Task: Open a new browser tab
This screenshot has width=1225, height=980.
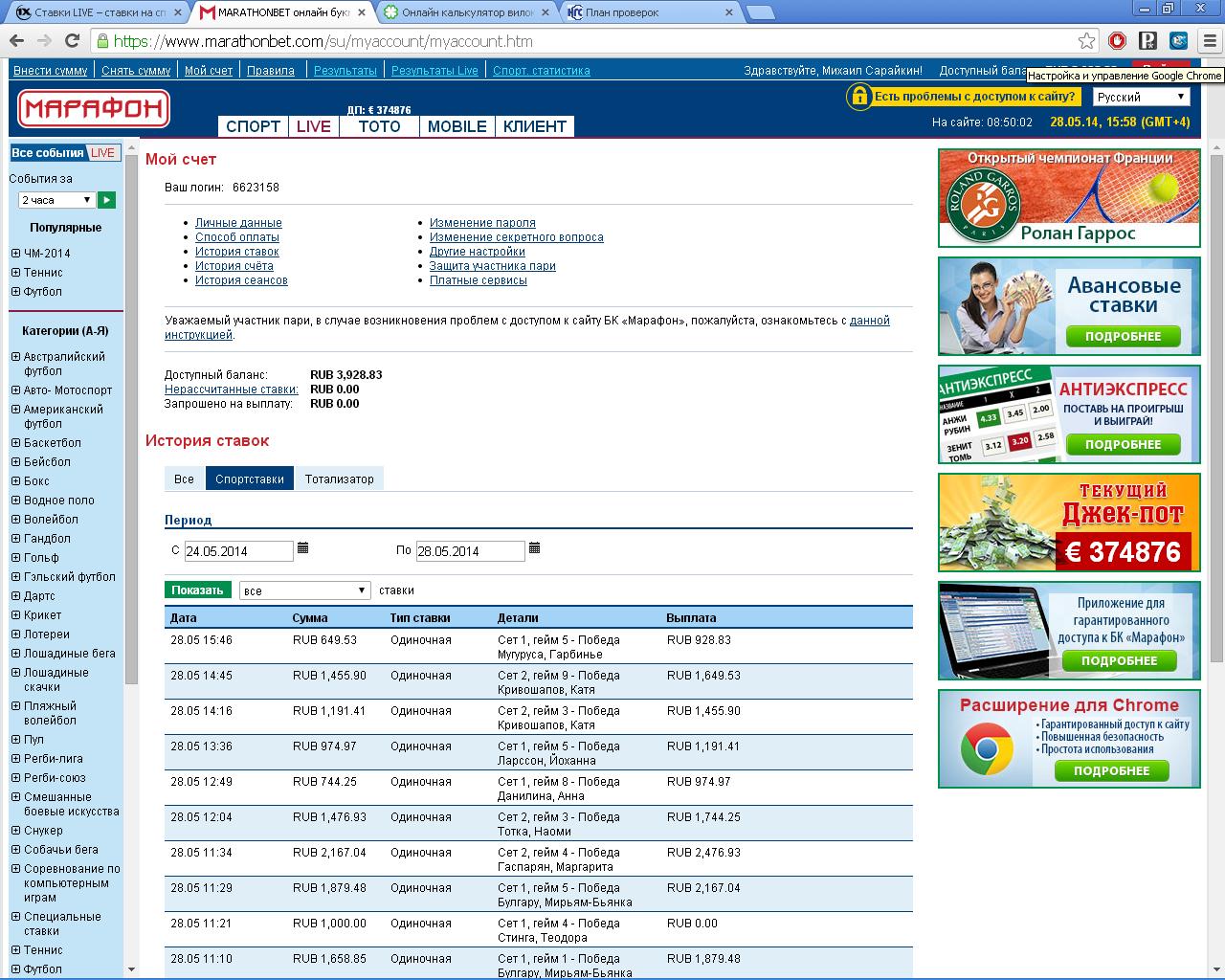Action: pos(761,13)
